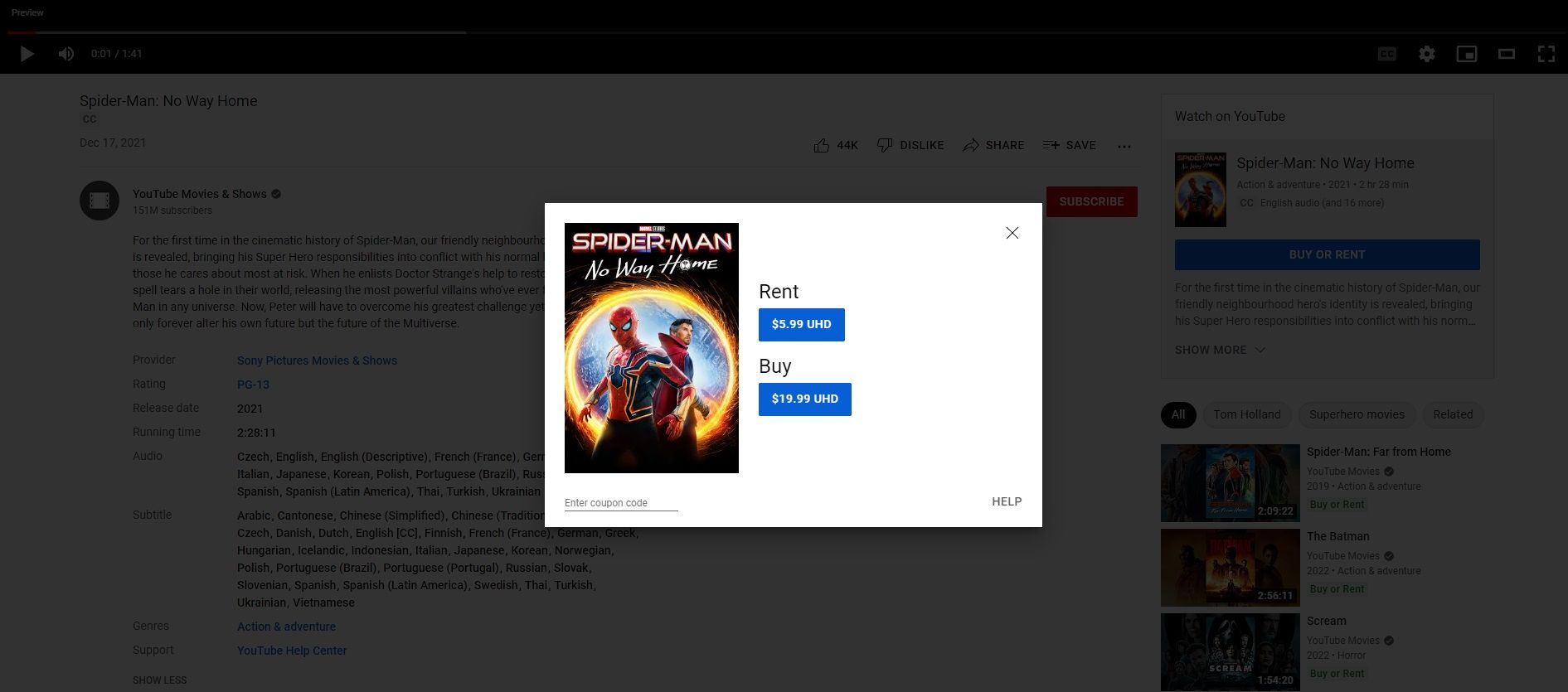Mute the preview volume
This screenshot has width=1568, height=692.
[x=66, y=54]
